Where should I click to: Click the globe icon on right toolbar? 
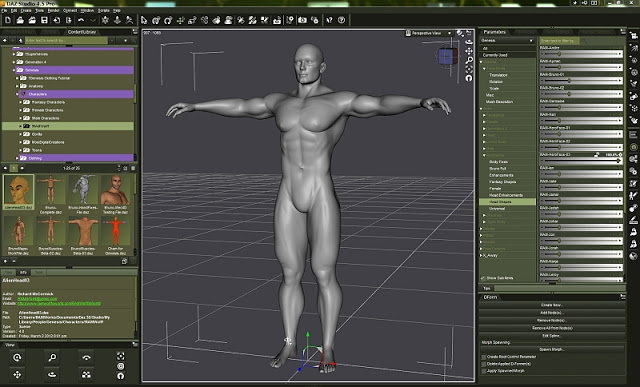tap(633, 256)
